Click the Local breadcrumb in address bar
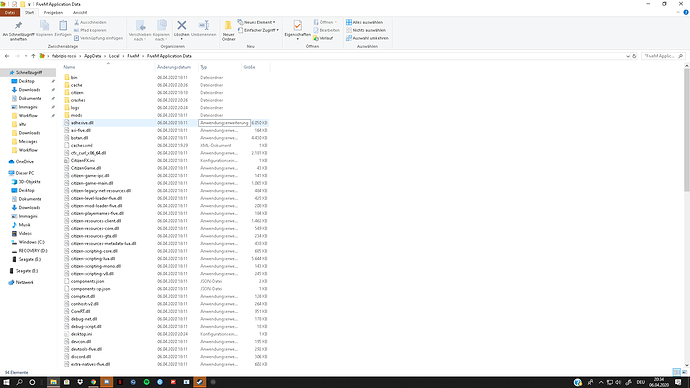The height and width of the screenshot is (388, 690). click(x=114, y=56)
